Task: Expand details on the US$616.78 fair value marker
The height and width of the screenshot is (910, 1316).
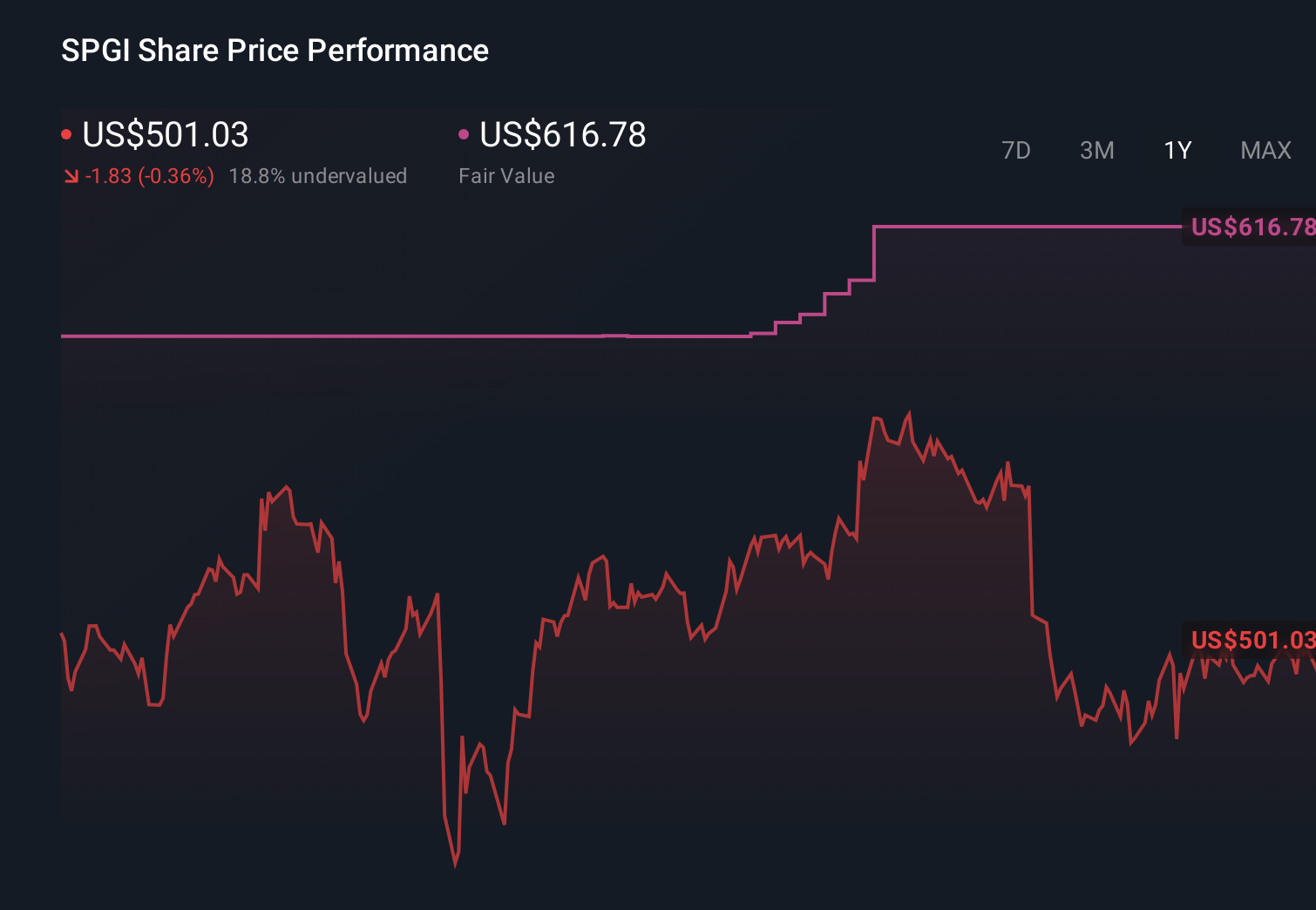Action: (x=1252, y=227)
